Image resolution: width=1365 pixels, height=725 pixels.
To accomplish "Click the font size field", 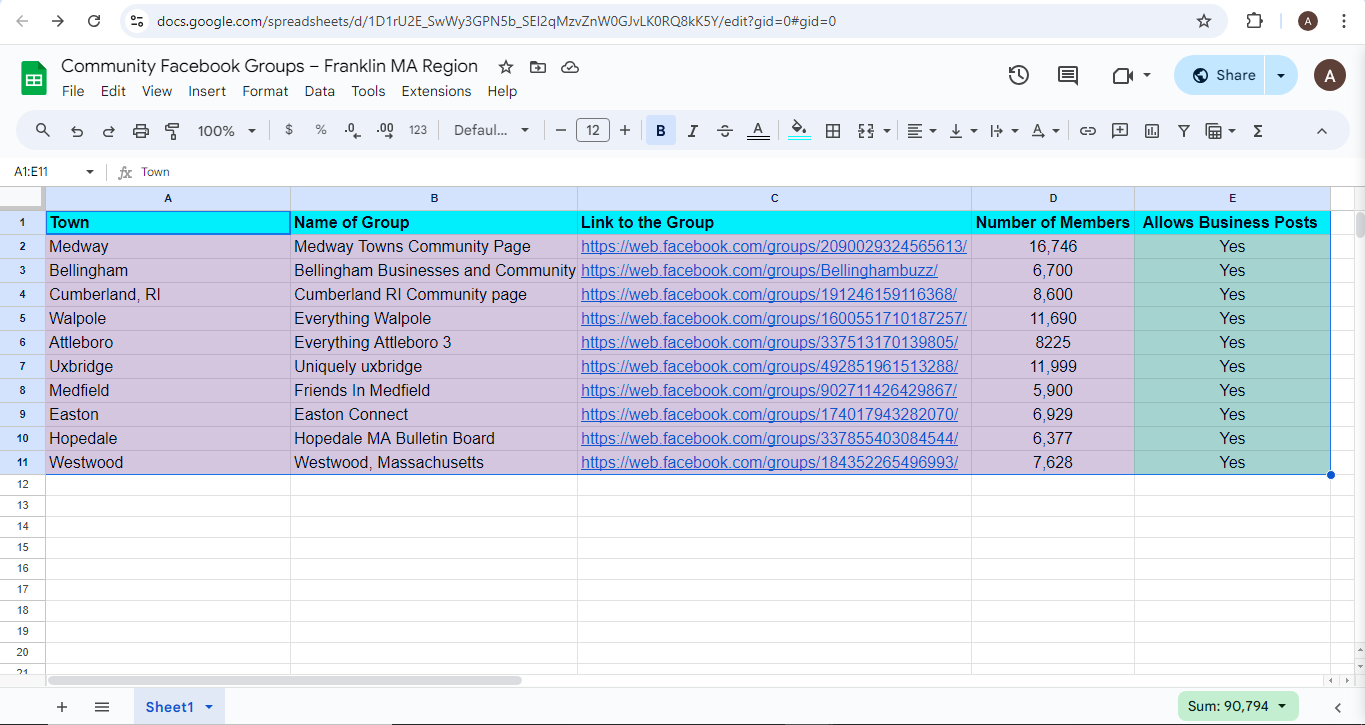I will tap(593, 130).
